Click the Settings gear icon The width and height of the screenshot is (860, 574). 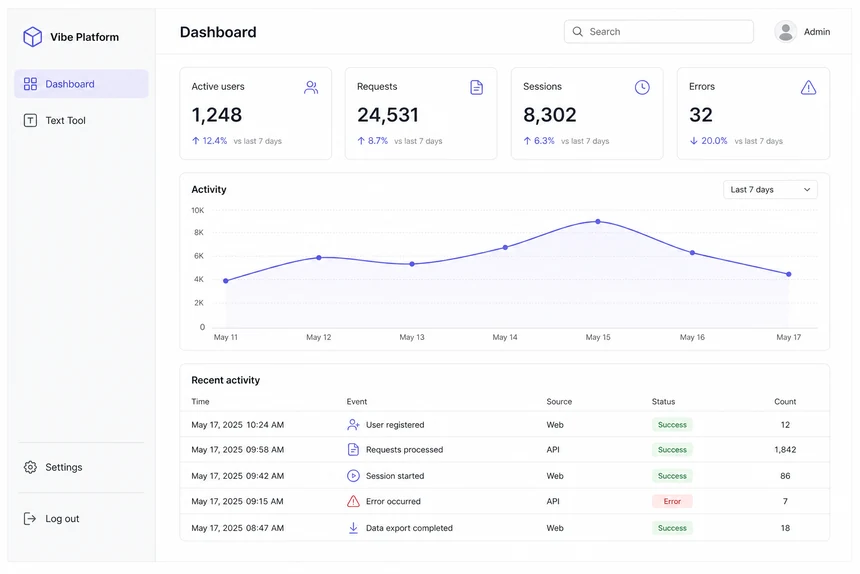pos(30,467)
